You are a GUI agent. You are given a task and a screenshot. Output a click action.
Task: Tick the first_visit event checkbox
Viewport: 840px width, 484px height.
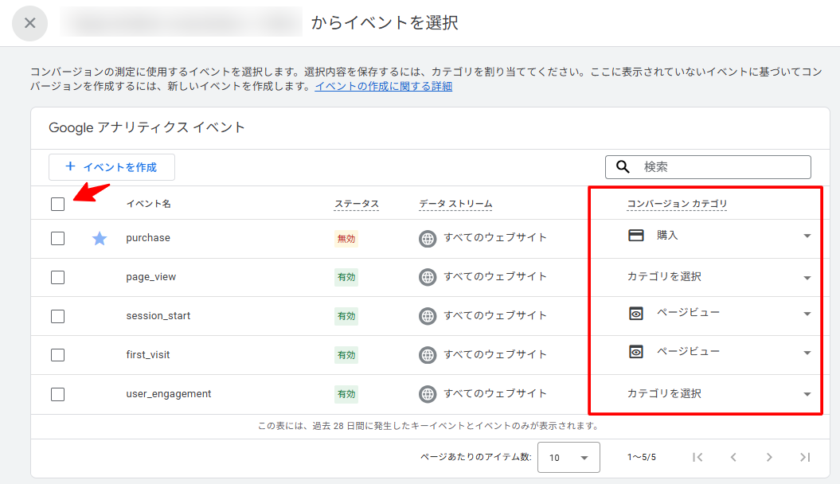[x=58, y=354]
